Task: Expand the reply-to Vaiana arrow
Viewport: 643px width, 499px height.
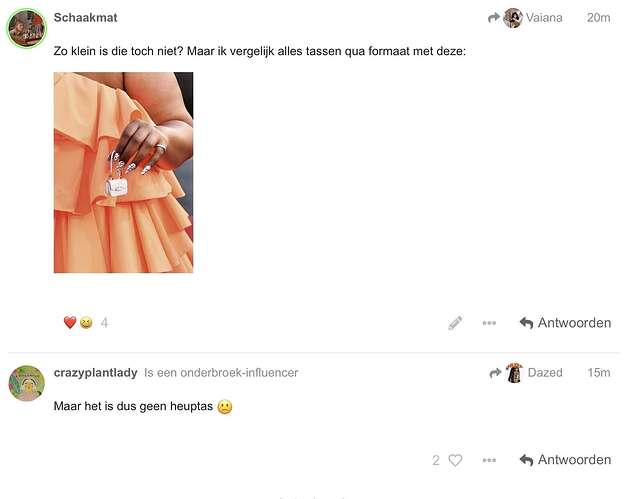Action: click(494, 18)
